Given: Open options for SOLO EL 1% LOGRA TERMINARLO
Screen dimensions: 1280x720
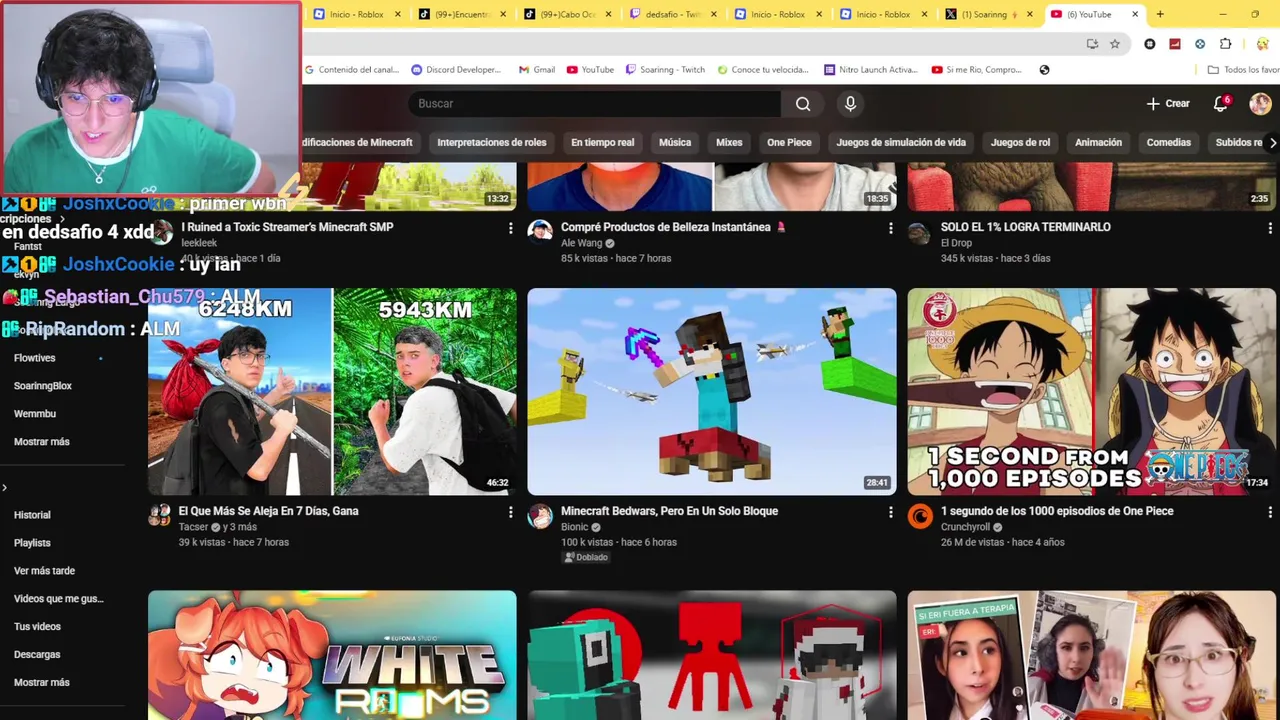Looking at the screenshot, I should click(x=1270, y=228).
